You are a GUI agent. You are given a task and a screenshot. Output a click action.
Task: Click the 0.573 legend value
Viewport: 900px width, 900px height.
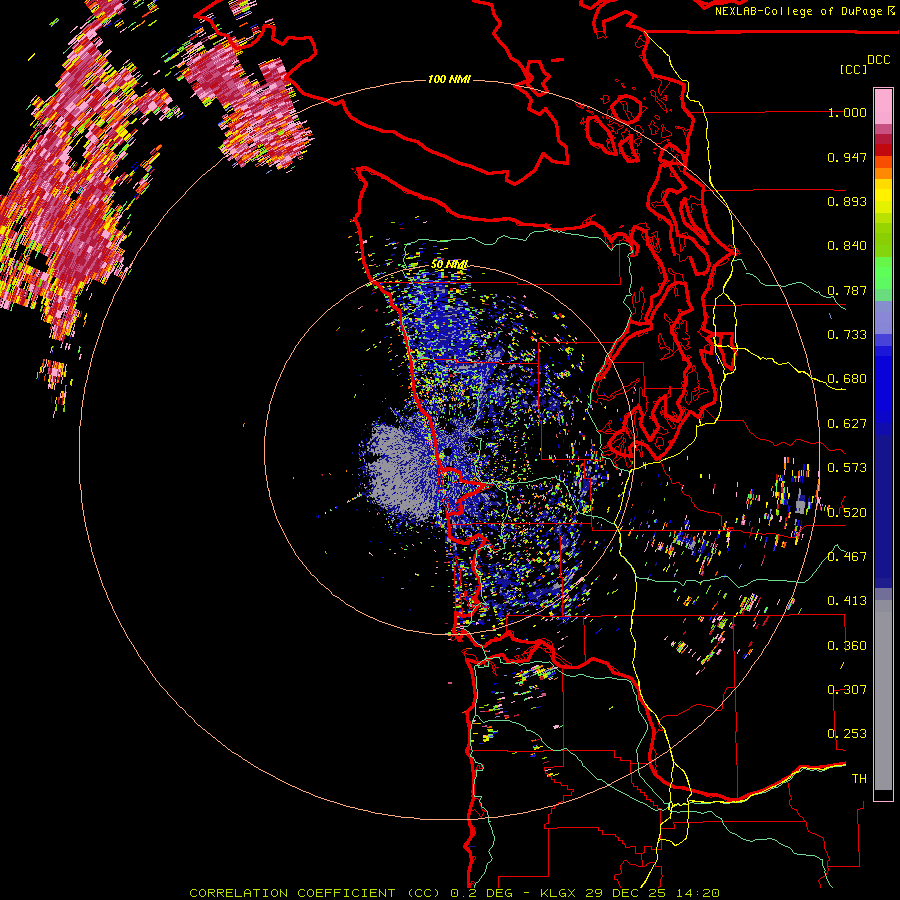[x=847, y=468]
